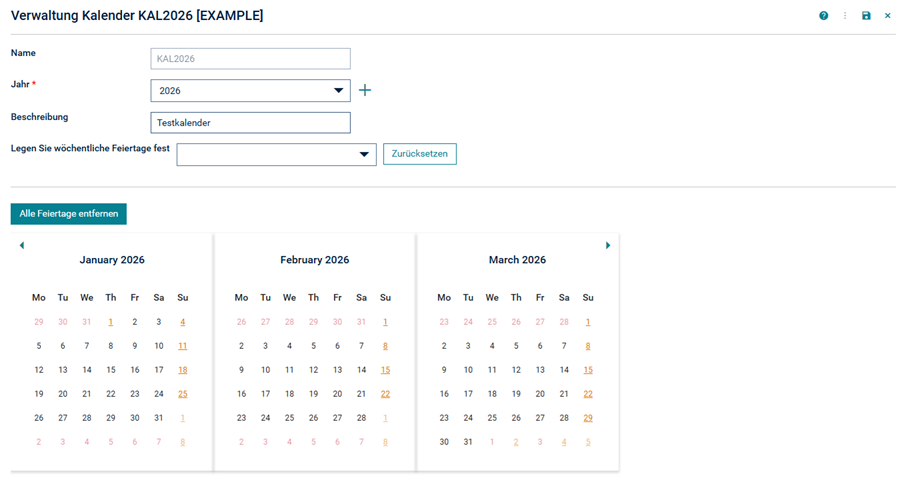Focus the Name field KAL2026
The width and height of the screenshot is (900, 490).
250,59
